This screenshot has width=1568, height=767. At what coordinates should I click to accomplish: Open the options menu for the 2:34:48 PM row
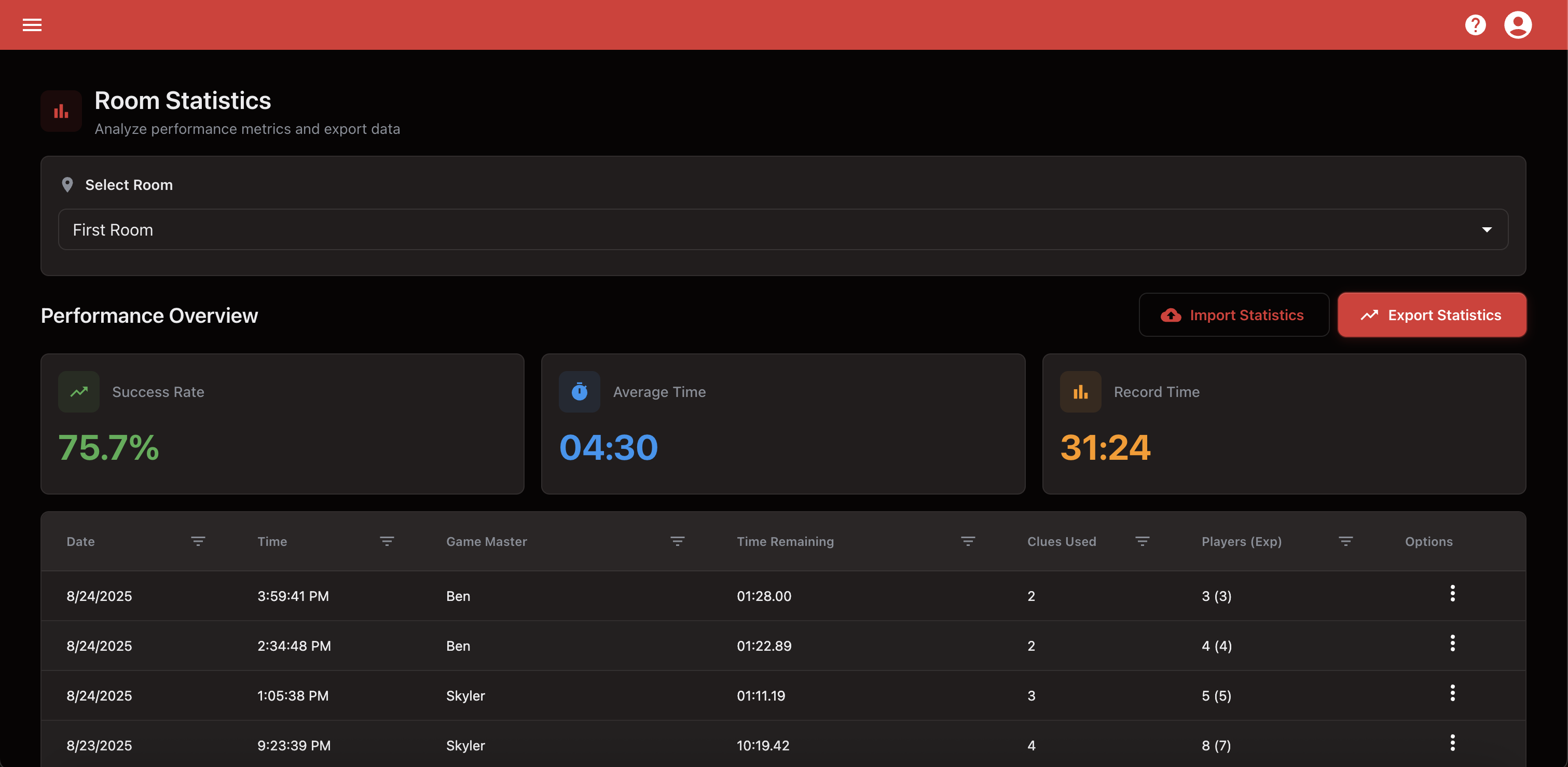pos(1452,643)
